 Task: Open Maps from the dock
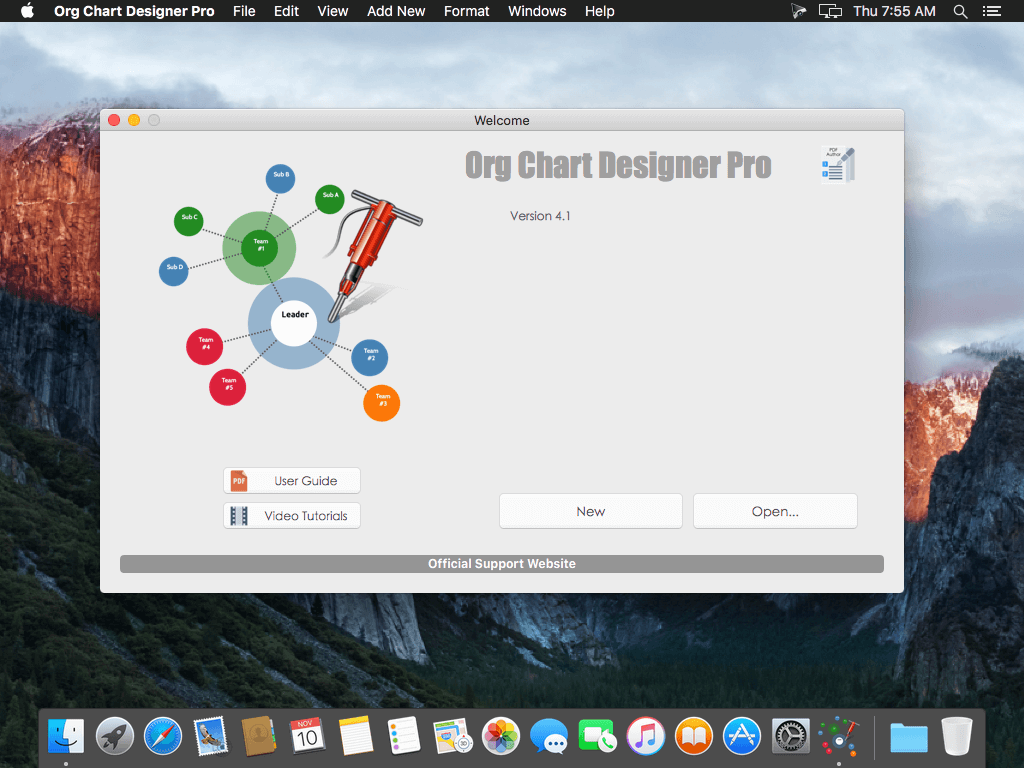coord(452,735)
